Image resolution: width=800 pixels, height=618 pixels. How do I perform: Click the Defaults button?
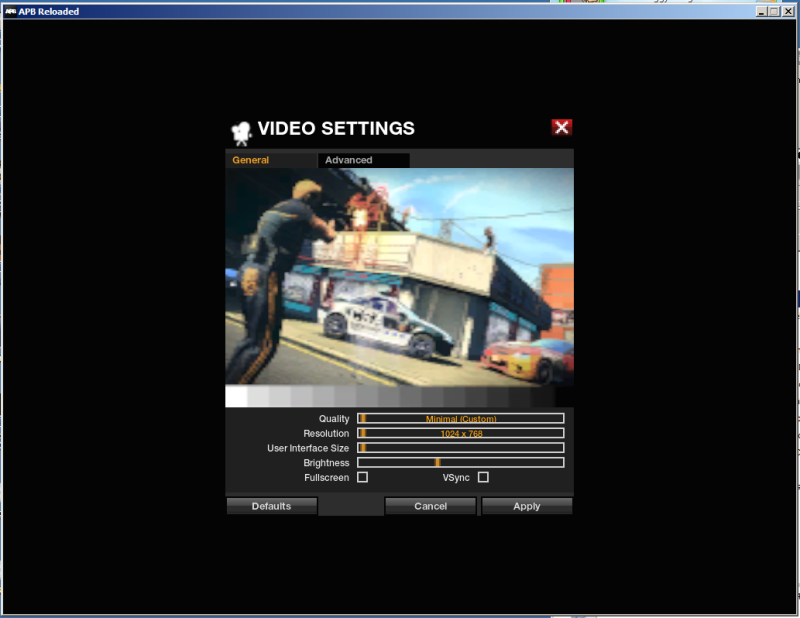(x=271, y=505)
